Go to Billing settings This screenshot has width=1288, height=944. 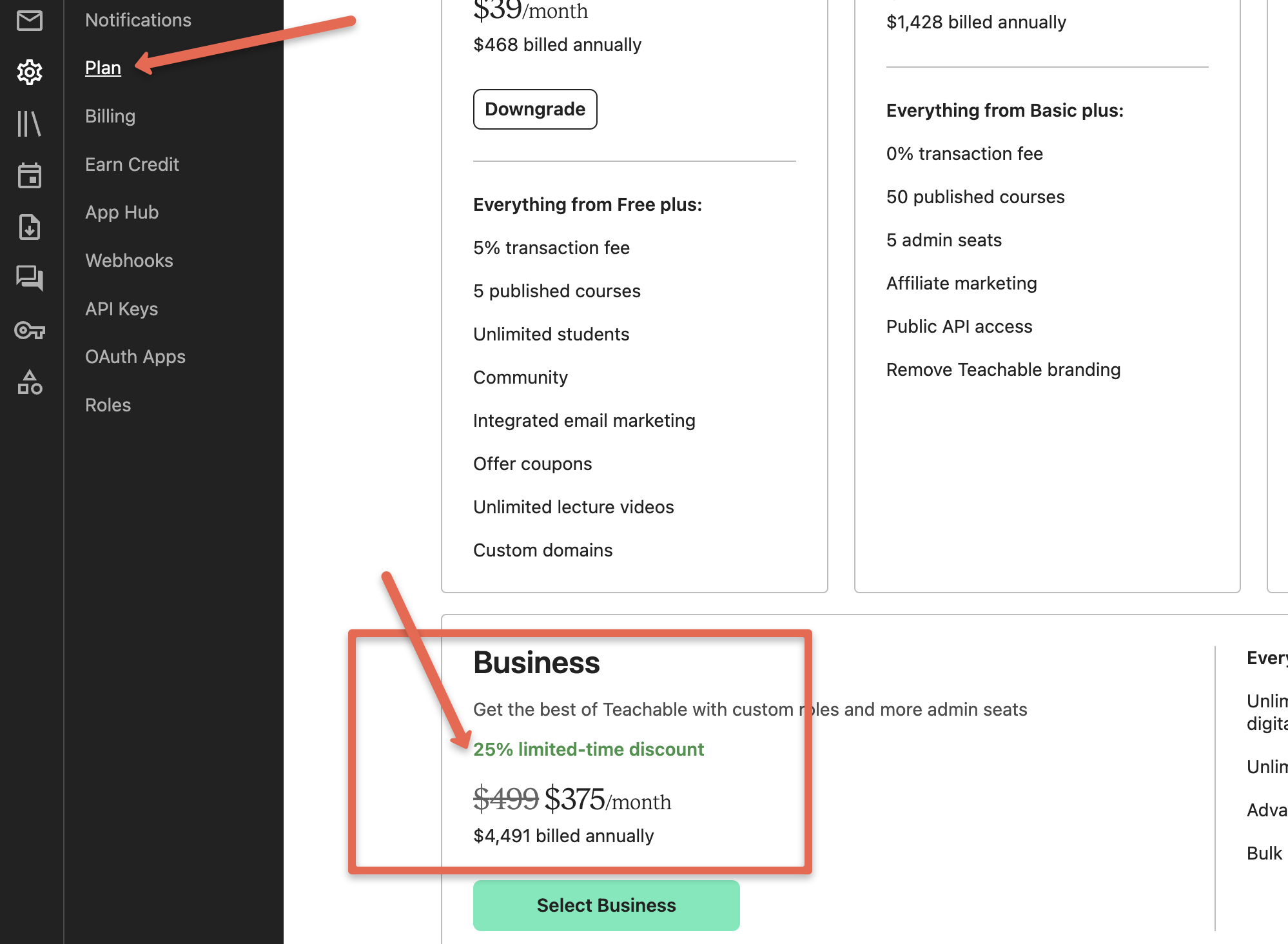110,116
